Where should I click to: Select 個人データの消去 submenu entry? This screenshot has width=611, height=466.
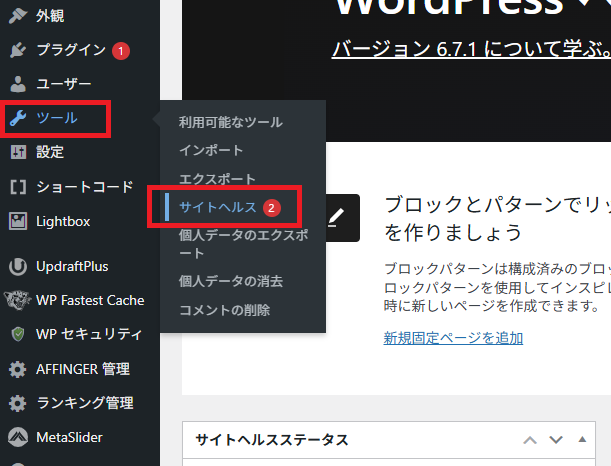pos(230,282)
